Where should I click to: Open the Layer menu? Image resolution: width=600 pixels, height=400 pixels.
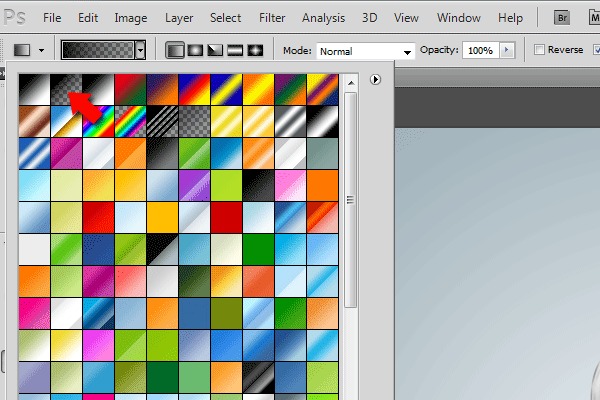(179, 18)
